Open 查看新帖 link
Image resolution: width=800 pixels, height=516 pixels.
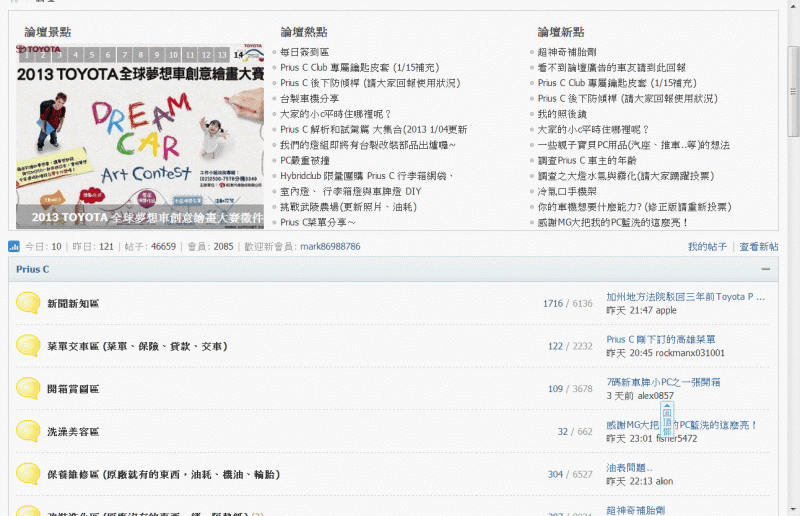point(759,247)
